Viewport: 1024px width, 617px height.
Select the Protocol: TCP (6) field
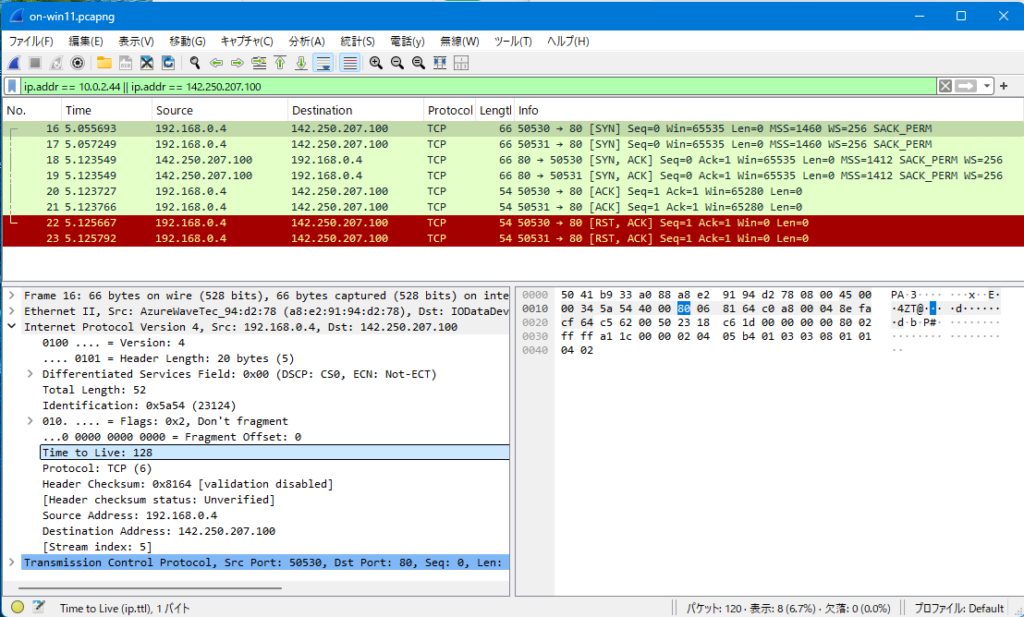pyautogui.click(x=97, y=468)
